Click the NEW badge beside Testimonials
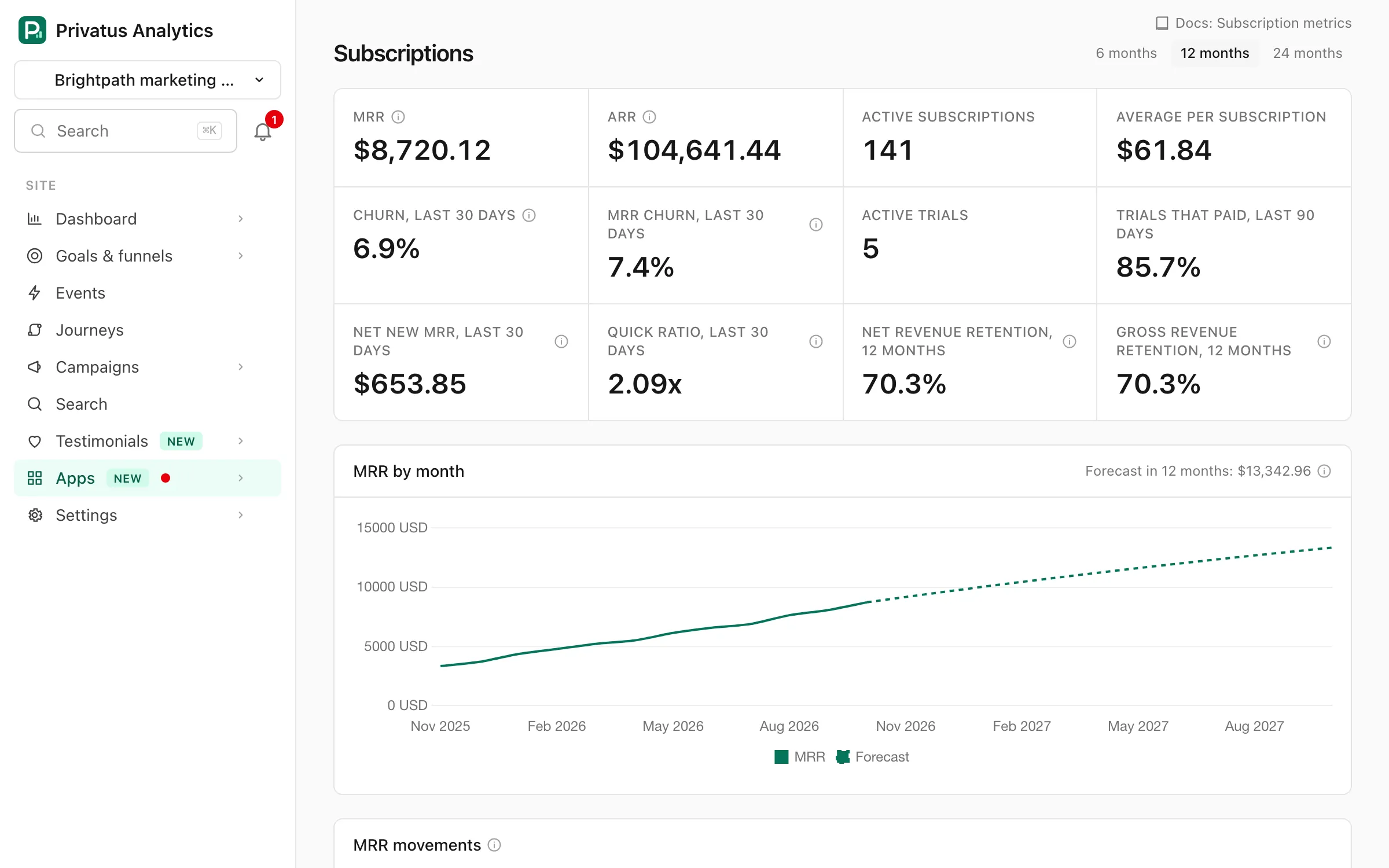The image size is (1389, 868). click(181, 441)
